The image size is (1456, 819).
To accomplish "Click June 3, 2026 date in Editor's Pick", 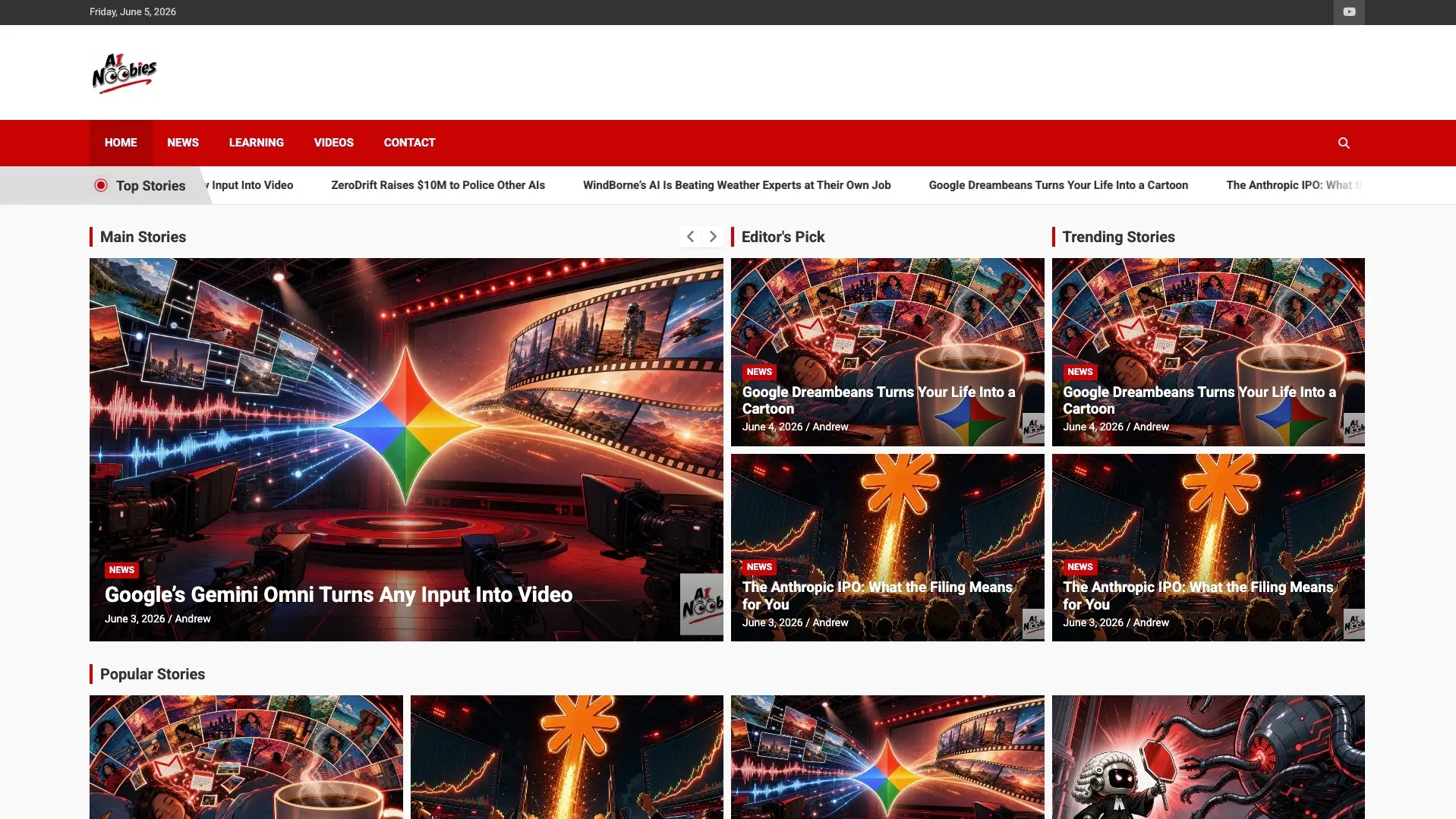I will [772, 622].
